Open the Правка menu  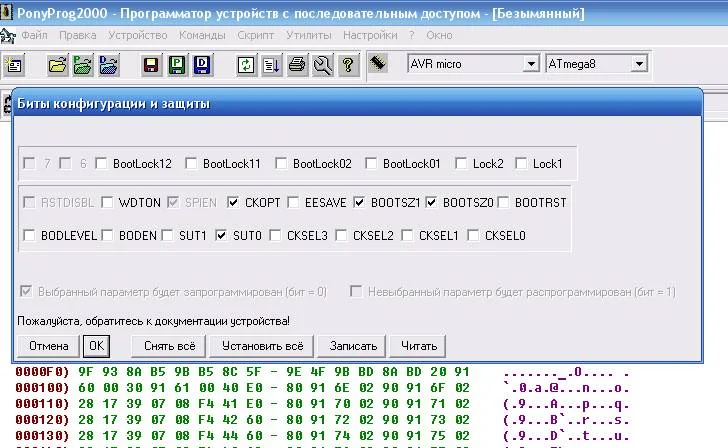pyautogui.click(x=78, y=35)
